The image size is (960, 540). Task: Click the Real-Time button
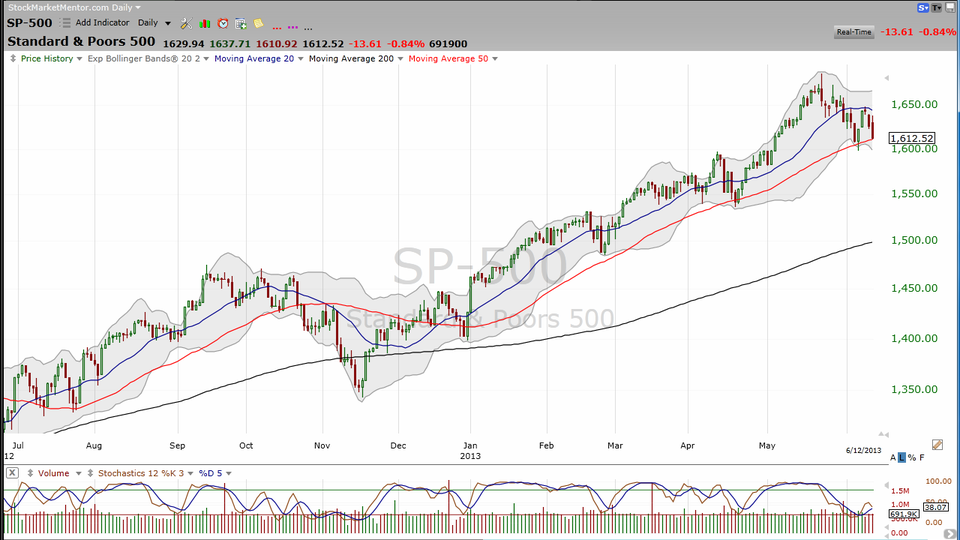pyautogui.click(x=855, y=32)
